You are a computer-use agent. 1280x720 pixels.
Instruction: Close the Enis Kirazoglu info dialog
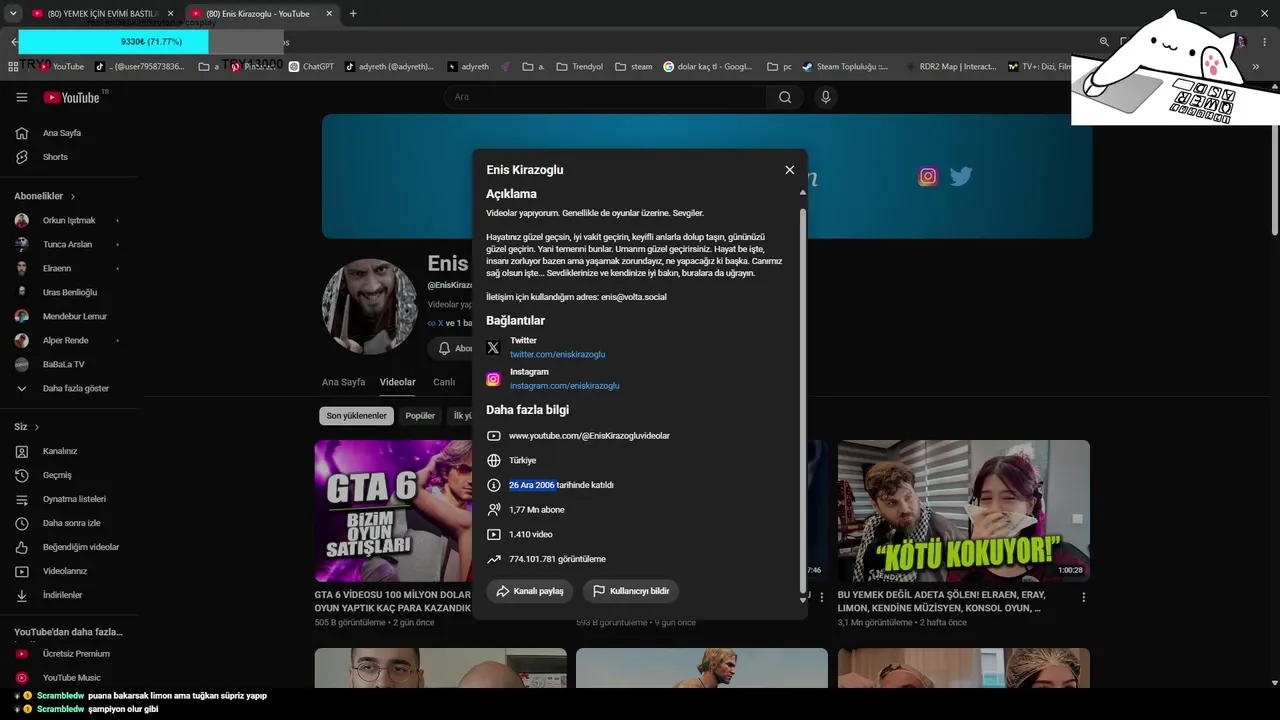pos(790,170)
